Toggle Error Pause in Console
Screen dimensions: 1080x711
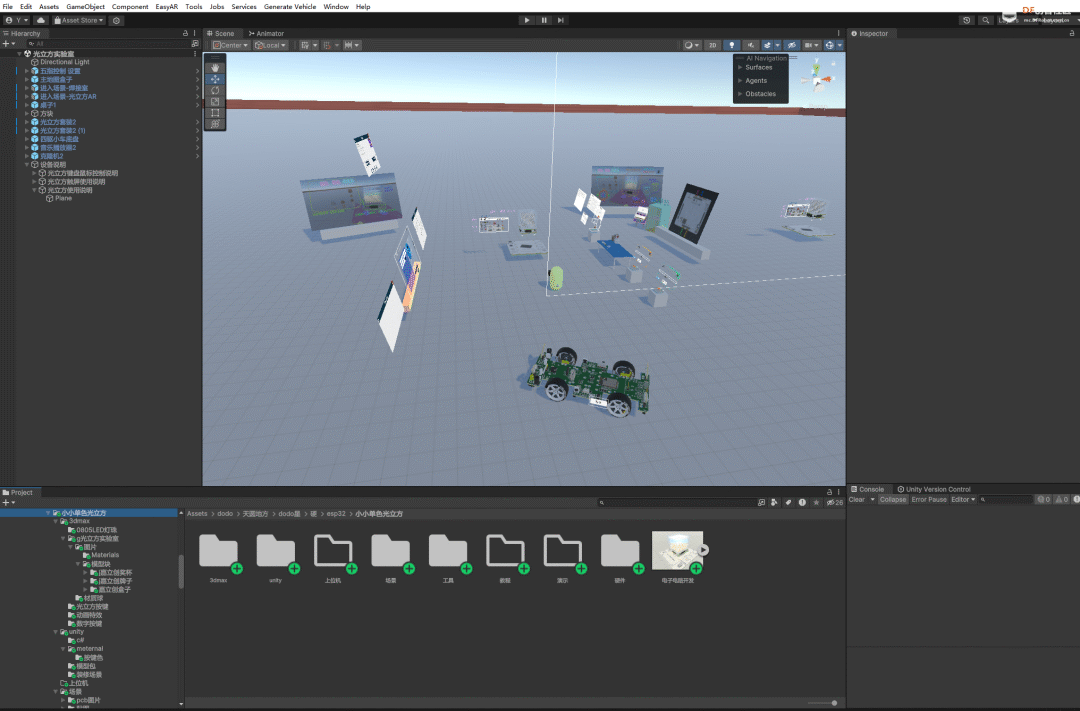(x=928, y=499)
